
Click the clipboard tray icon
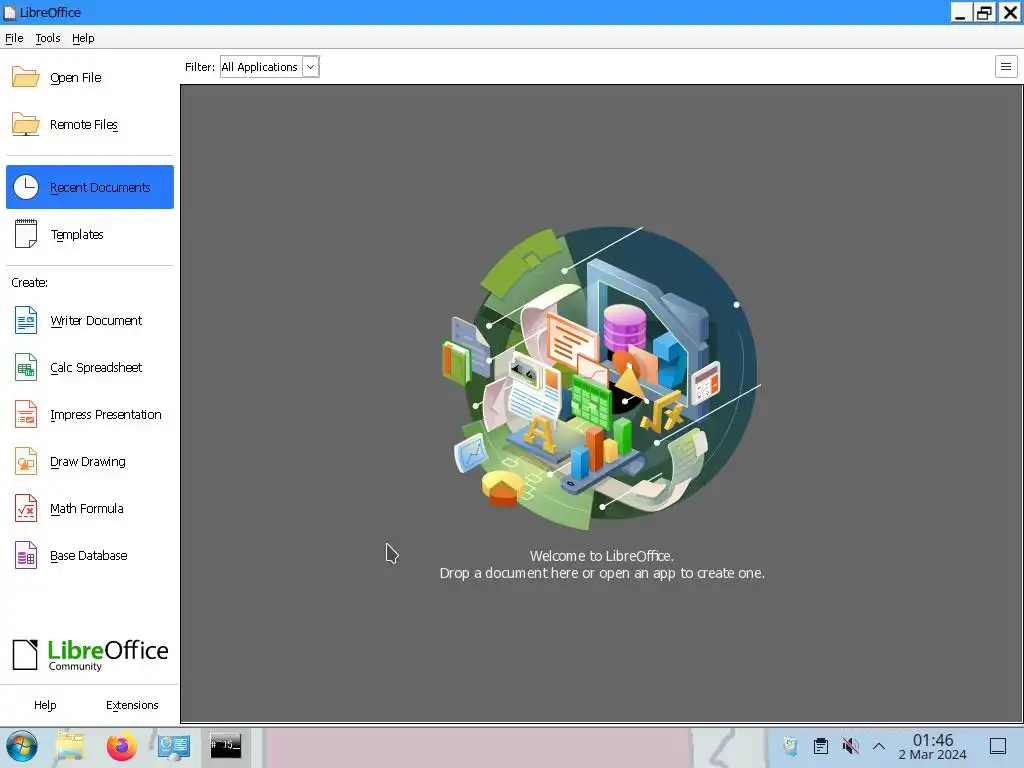pos(821,746)
